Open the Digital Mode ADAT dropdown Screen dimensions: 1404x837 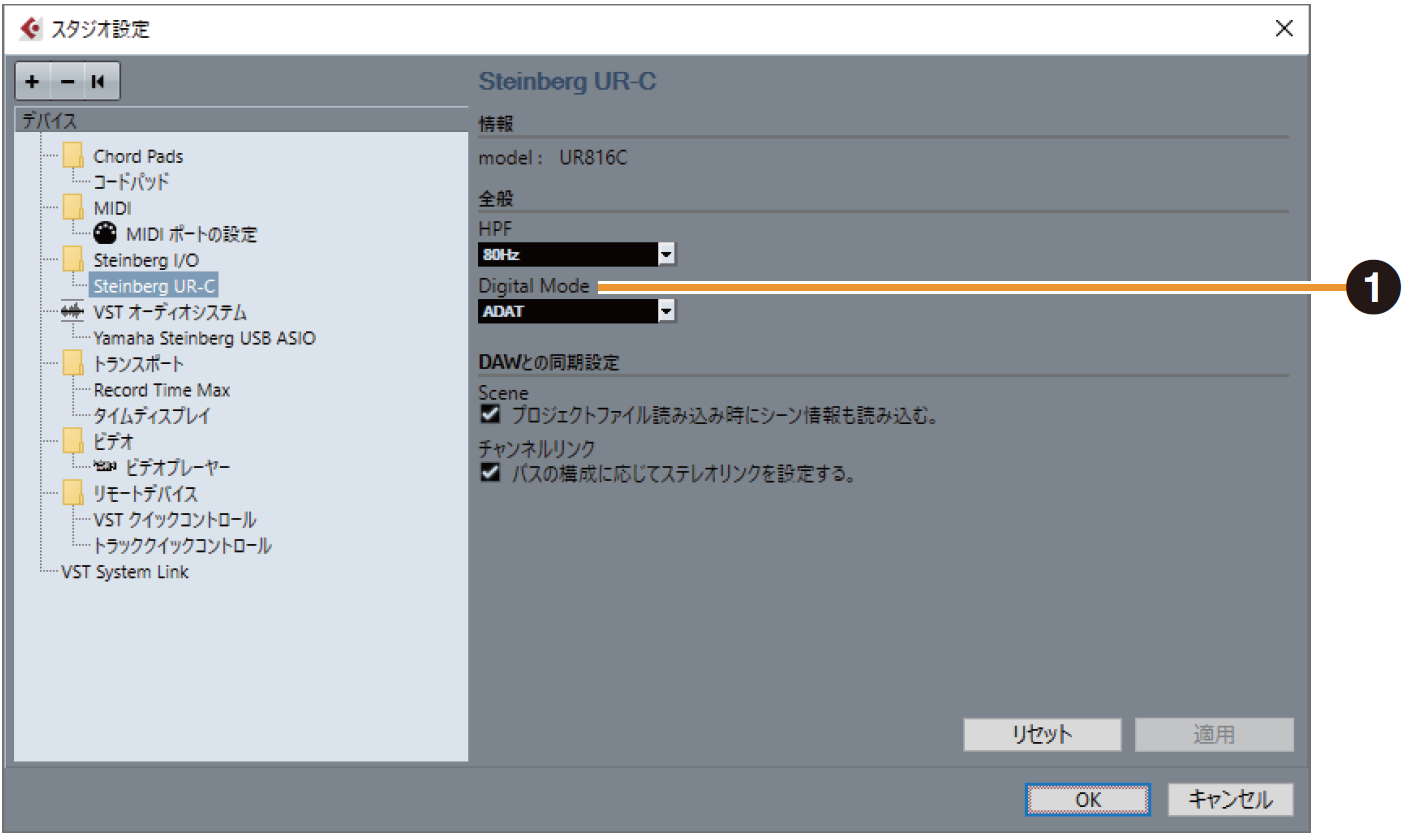pyautogui.click(x=667, y=312)
